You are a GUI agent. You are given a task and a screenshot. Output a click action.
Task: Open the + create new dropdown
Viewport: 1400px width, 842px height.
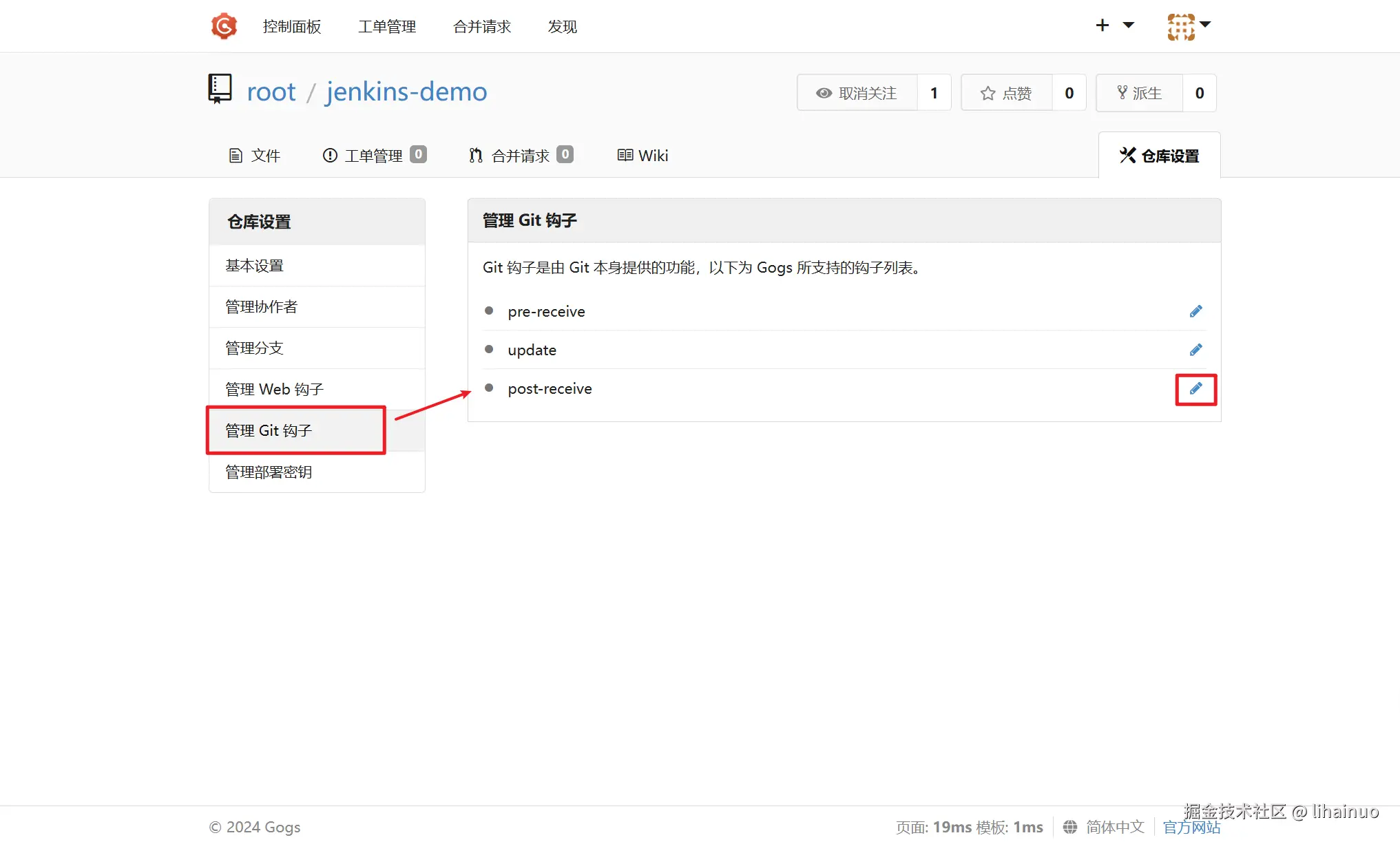tap(1102, 25)
